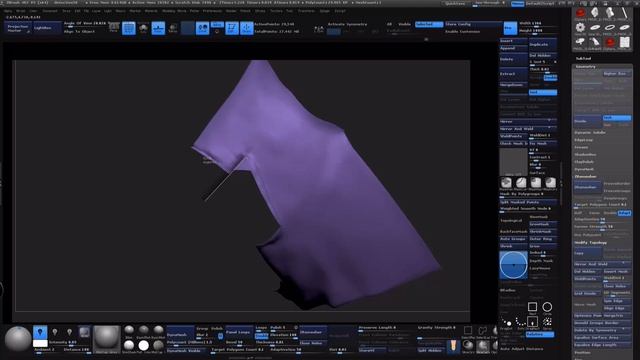
Task: Select the white sheet tool thumbnail
Action: pyautogui.click(x=624, y=42)
